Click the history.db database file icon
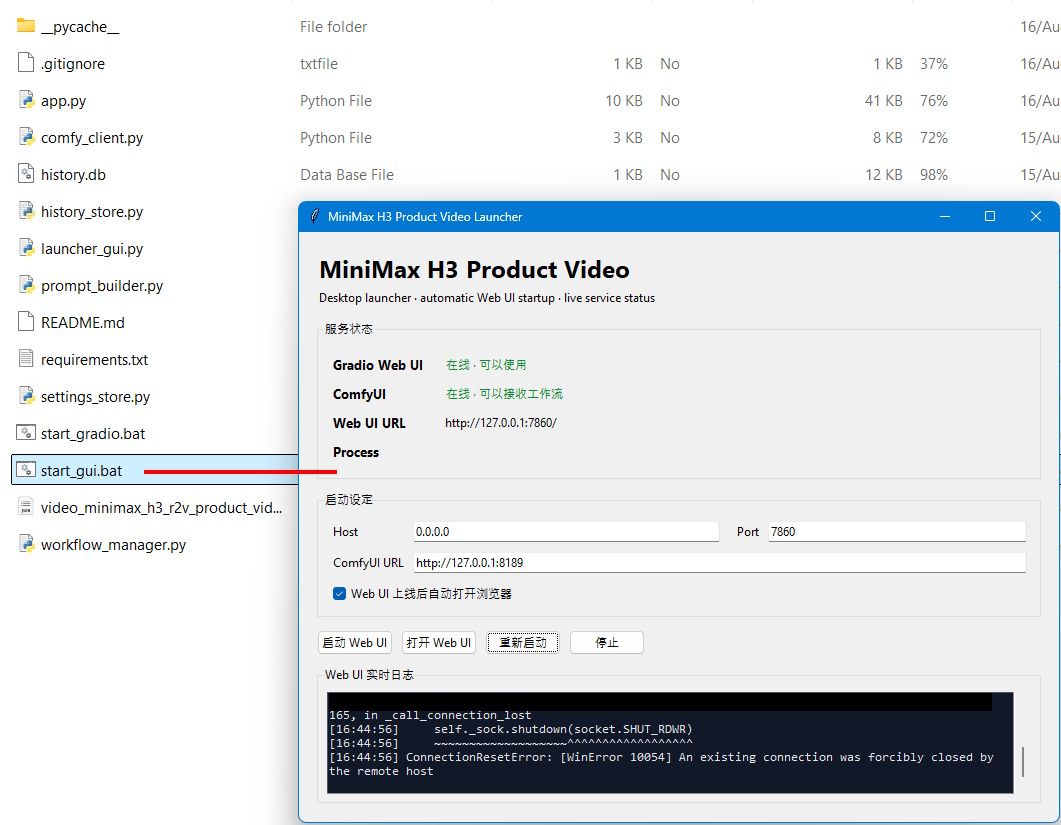The width and height of the screenshot is (1061, 825). [x=26, y=173]
